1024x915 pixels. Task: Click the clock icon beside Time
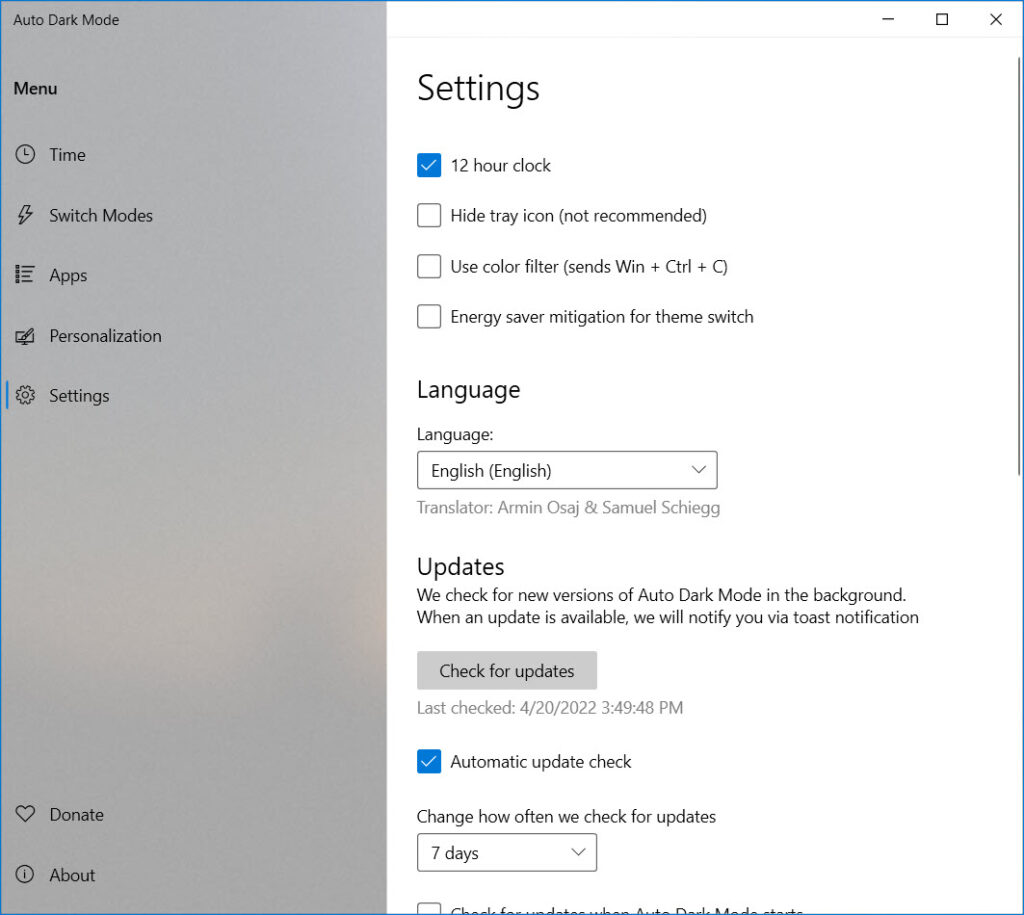[x=25, y=155]
